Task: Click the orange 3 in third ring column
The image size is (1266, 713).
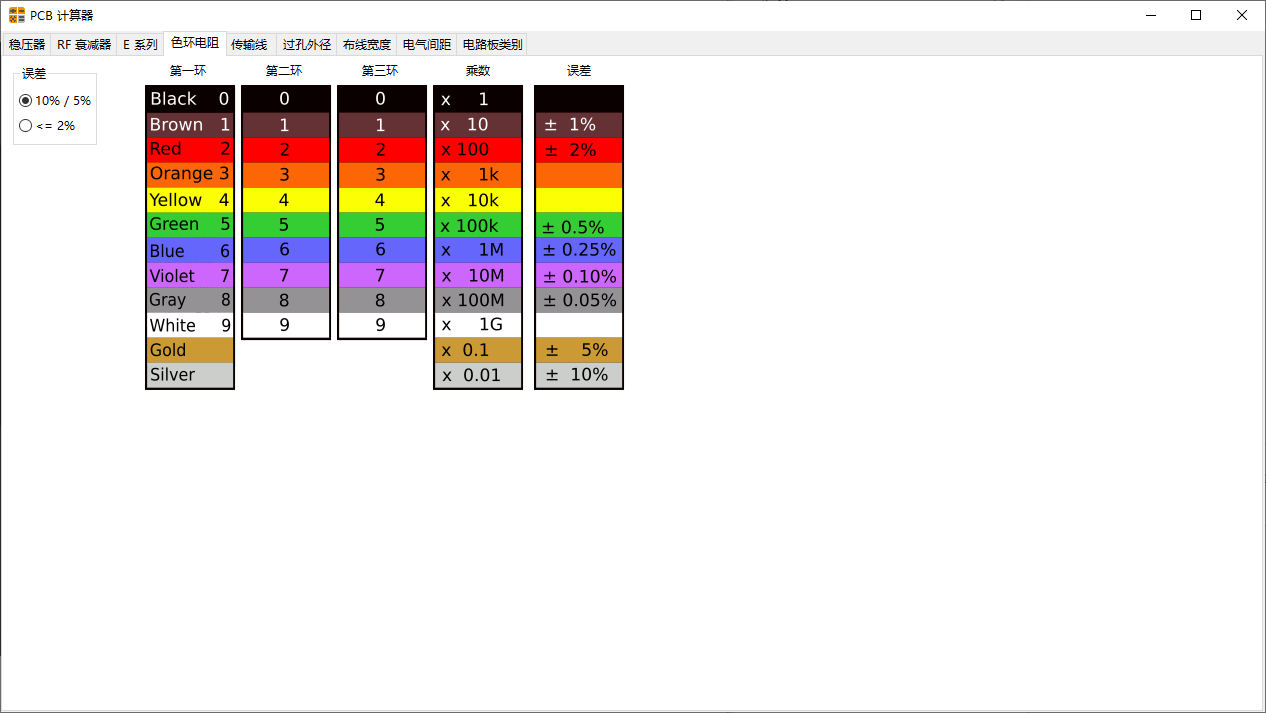Action: tap(381, 175)
